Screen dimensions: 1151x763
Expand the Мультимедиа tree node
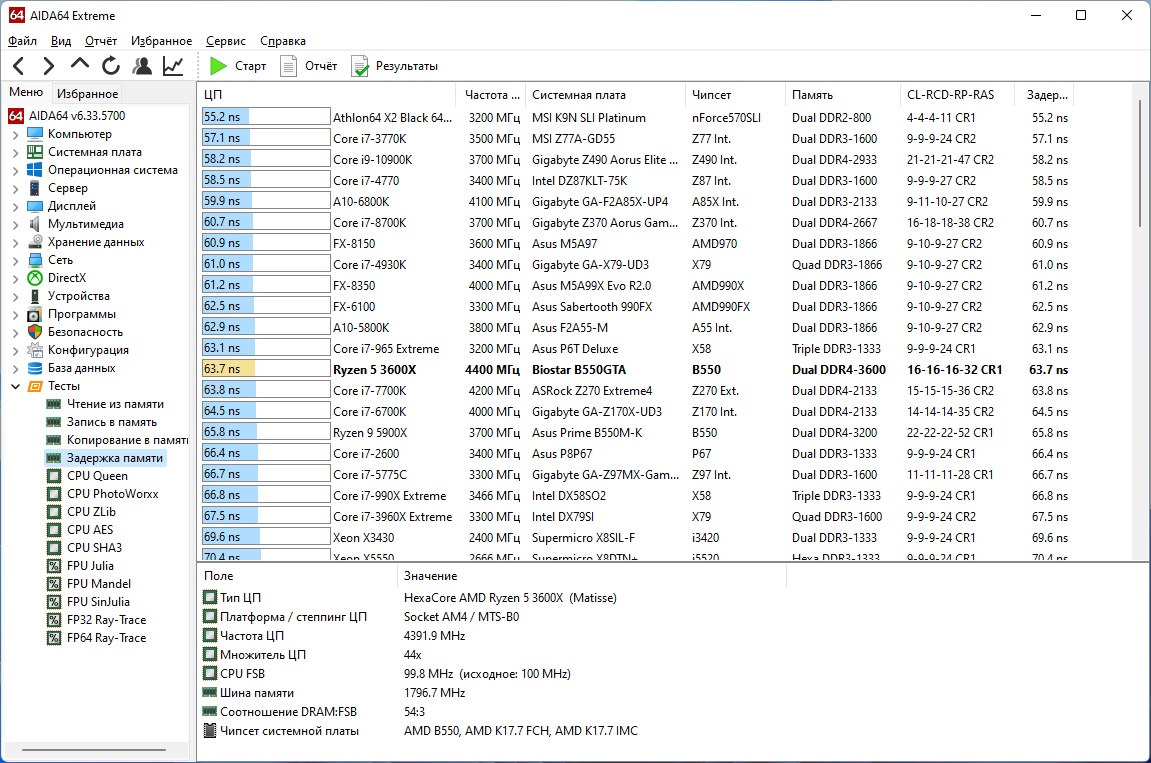point(15,225)
